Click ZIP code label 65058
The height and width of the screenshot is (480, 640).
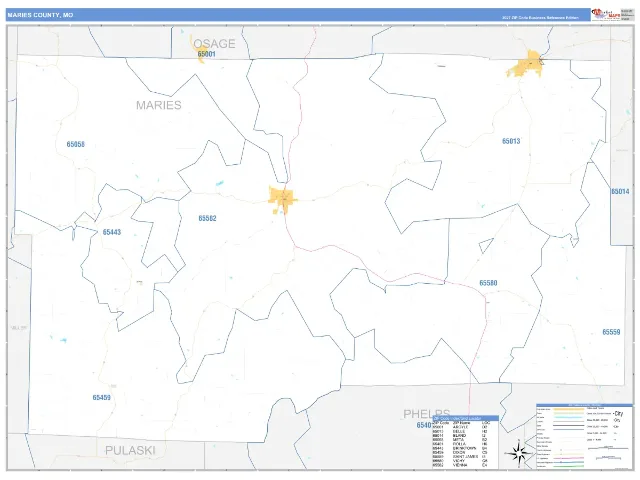[76, 144]
